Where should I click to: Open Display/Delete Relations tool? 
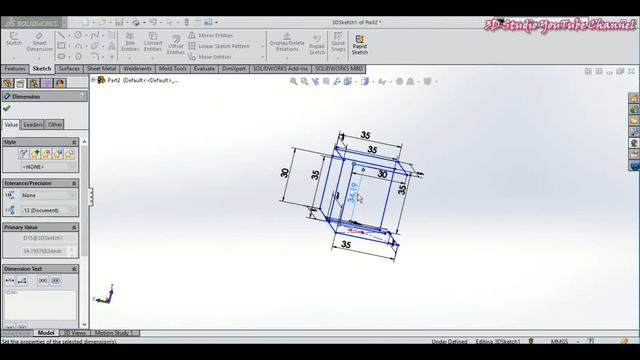(x=287, y=42)
